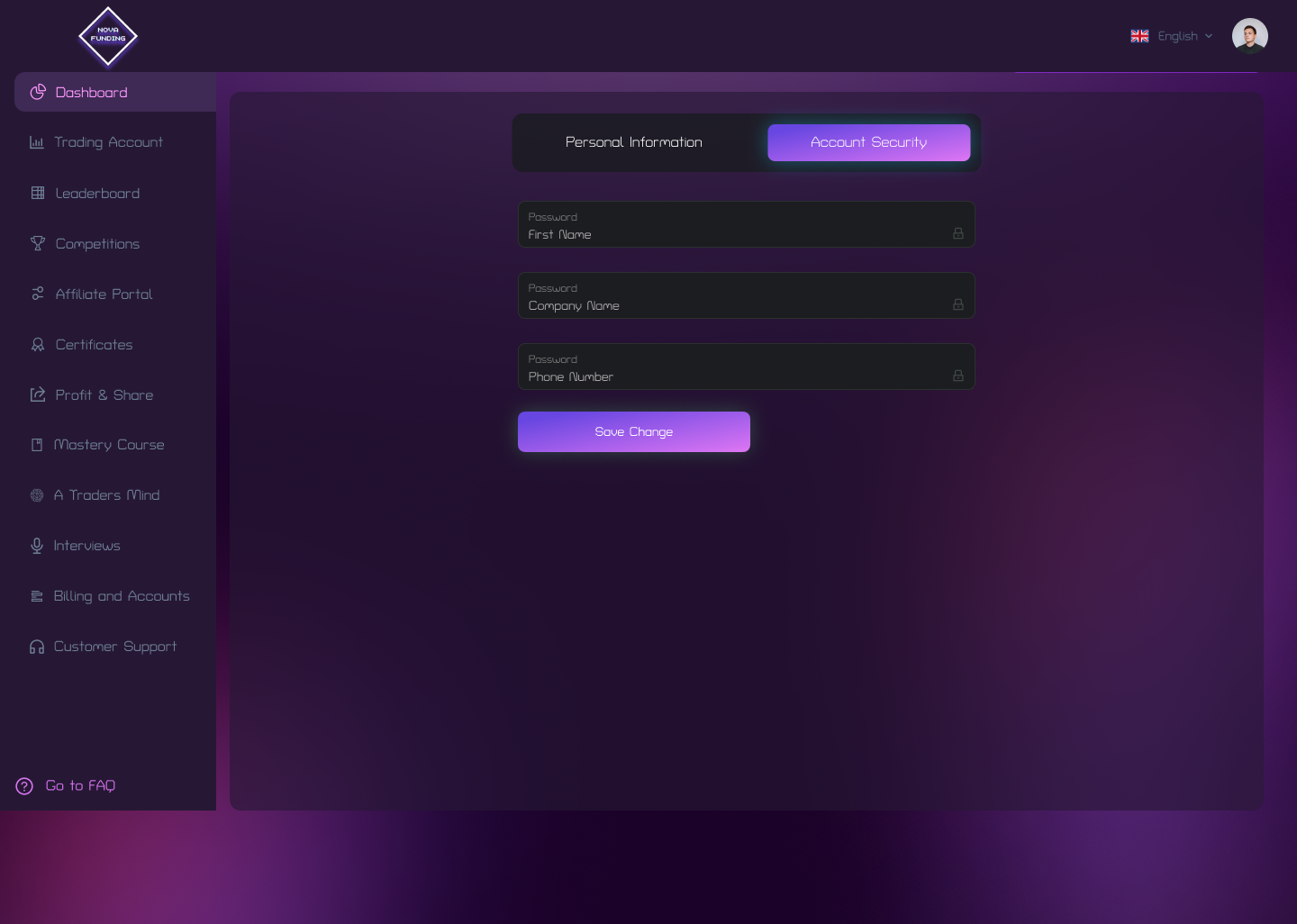Select the Dashboard icon in the sidebar

37,92
